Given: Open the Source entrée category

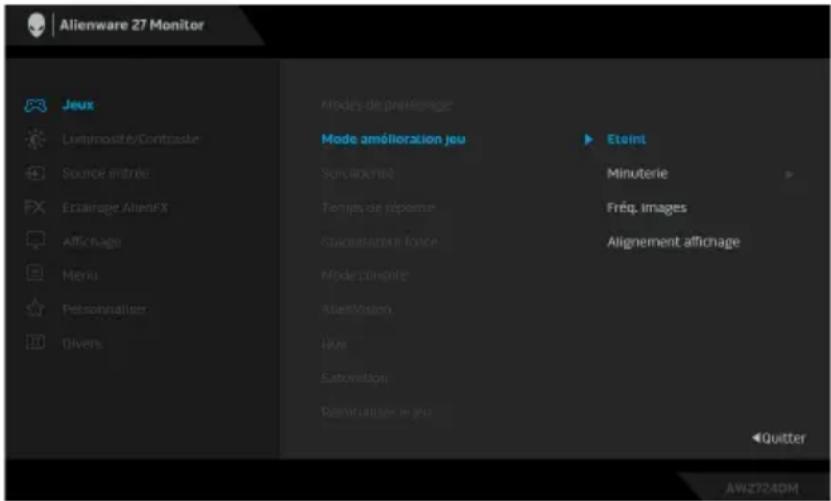Looking at the screenshot, I should click(105, 173).
